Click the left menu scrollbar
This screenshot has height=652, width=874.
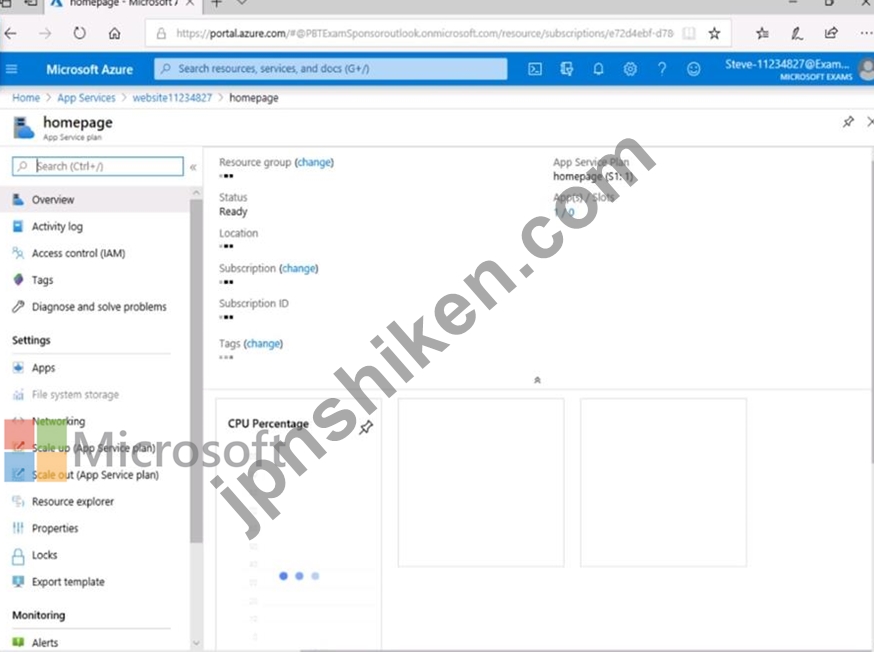[x=196, y=371]
